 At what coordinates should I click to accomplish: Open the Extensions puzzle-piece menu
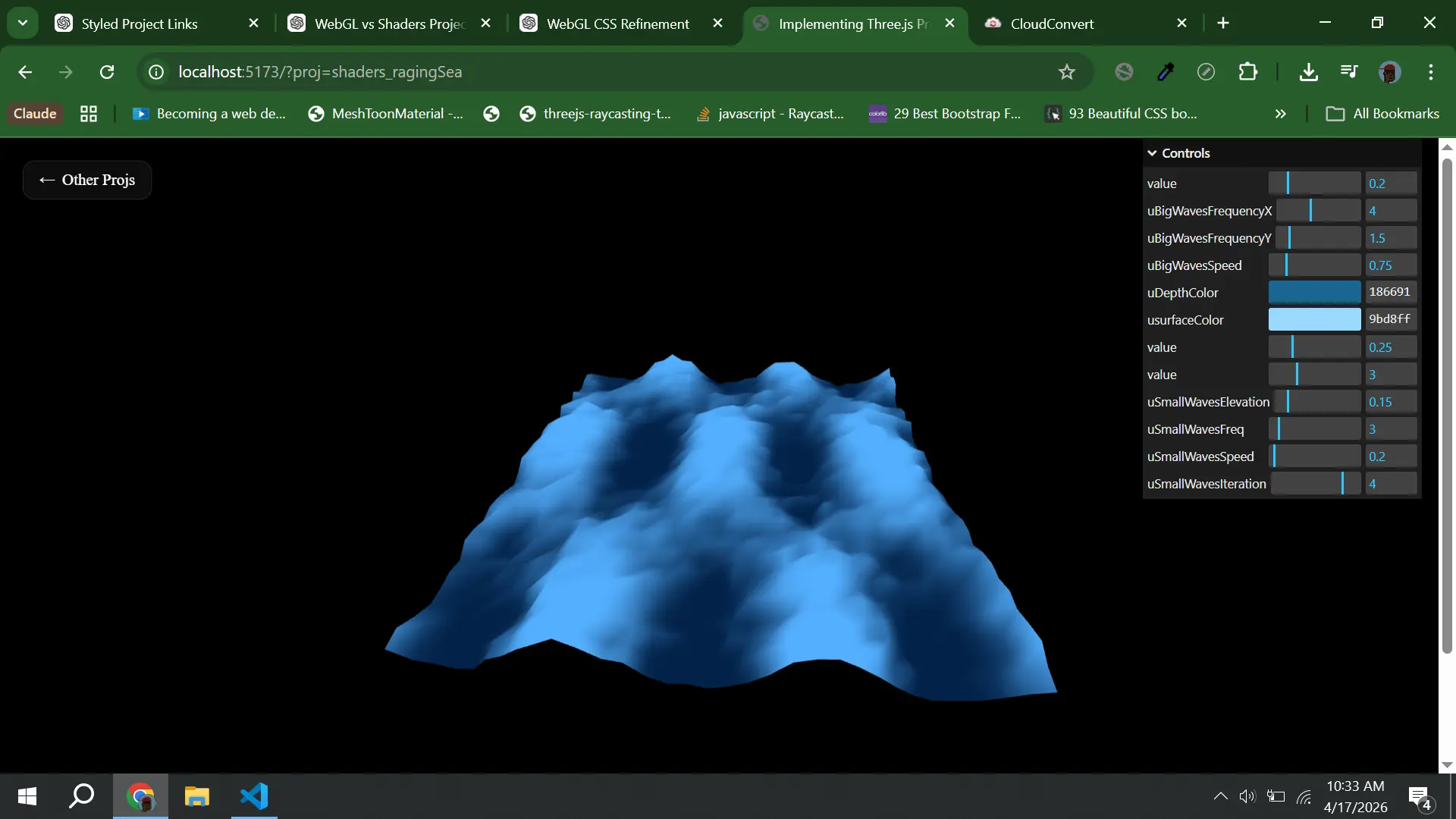point(1247,72)
